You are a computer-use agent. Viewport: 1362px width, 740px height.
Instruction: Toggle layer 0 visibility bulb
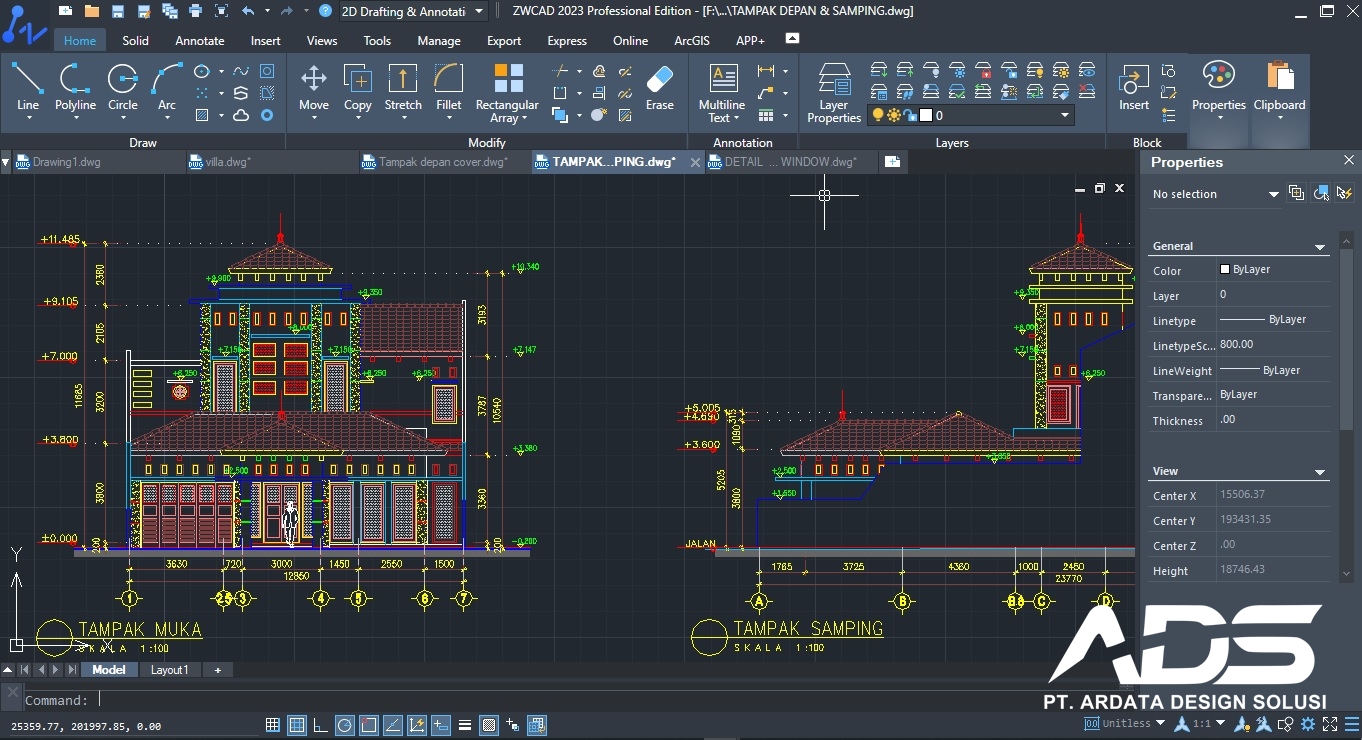click(x=877, y=114)
